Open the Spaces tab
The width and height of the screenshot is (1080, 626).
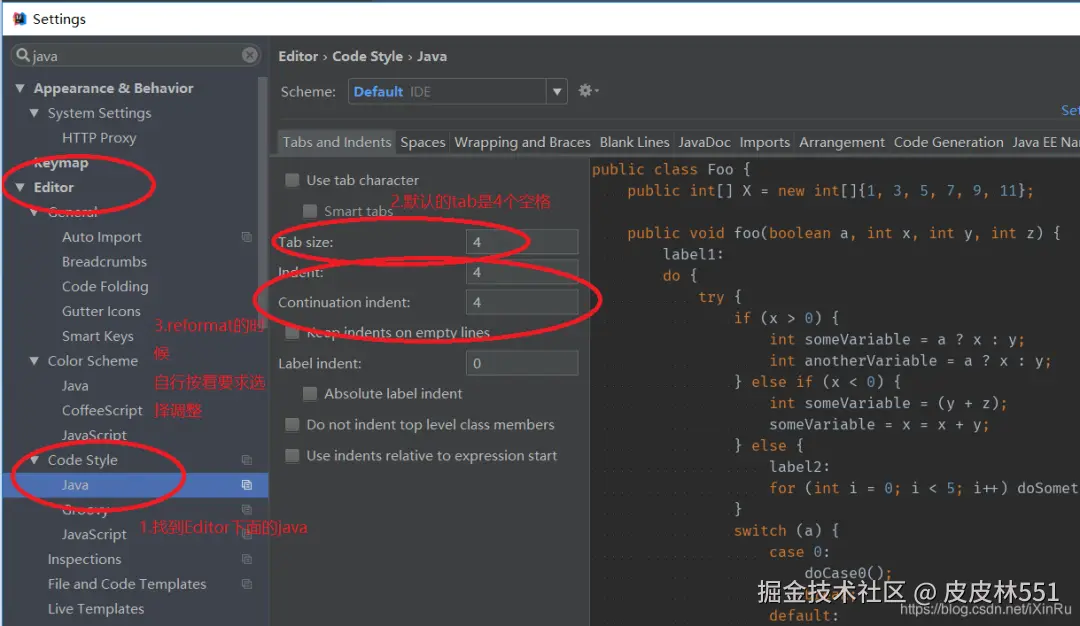click(x=423, y=142)
